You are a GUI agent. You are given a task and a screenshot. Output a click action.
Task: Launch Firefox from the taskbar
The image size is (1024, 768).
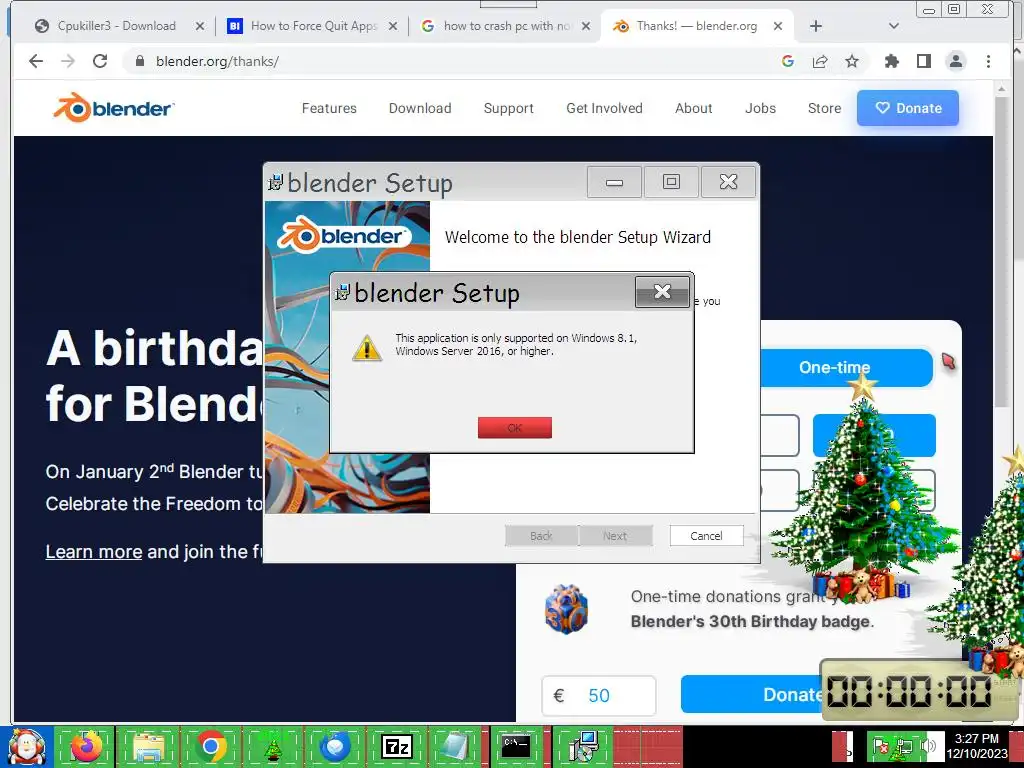86,746
